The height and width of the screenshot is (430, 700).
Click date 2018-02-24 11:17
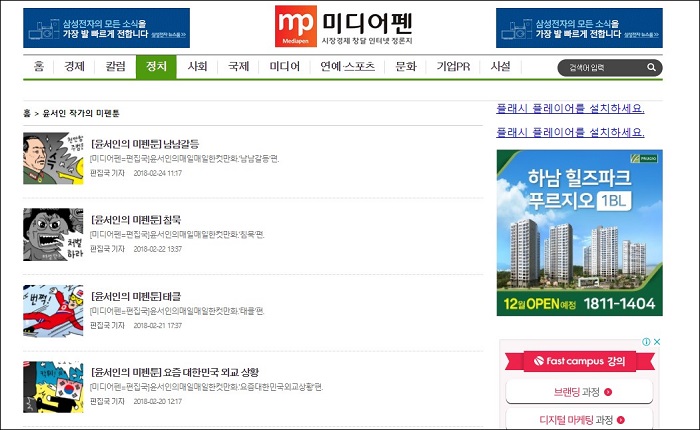[x=158, y=173]
